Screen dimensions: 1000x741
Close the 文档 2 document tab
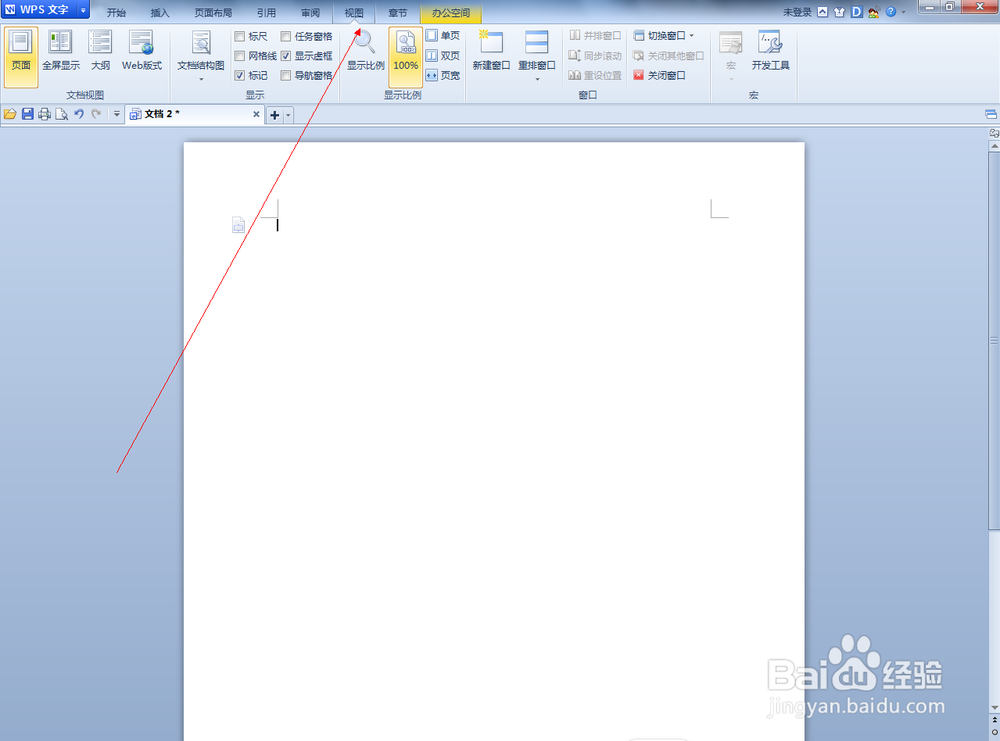[256, 114]
